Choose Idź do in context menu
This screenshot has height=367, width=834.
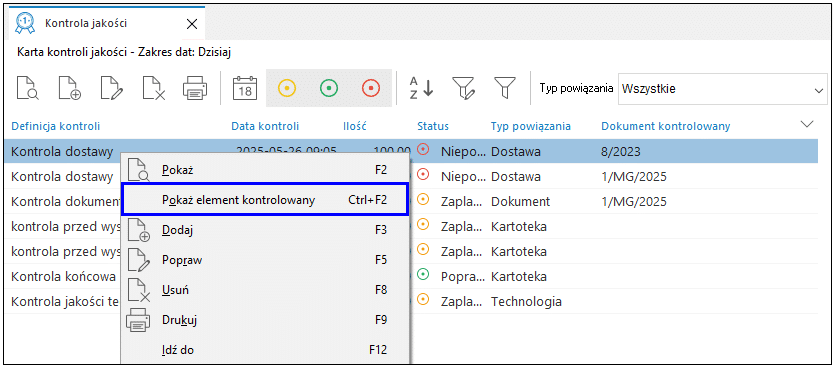(x=265, y=350)
